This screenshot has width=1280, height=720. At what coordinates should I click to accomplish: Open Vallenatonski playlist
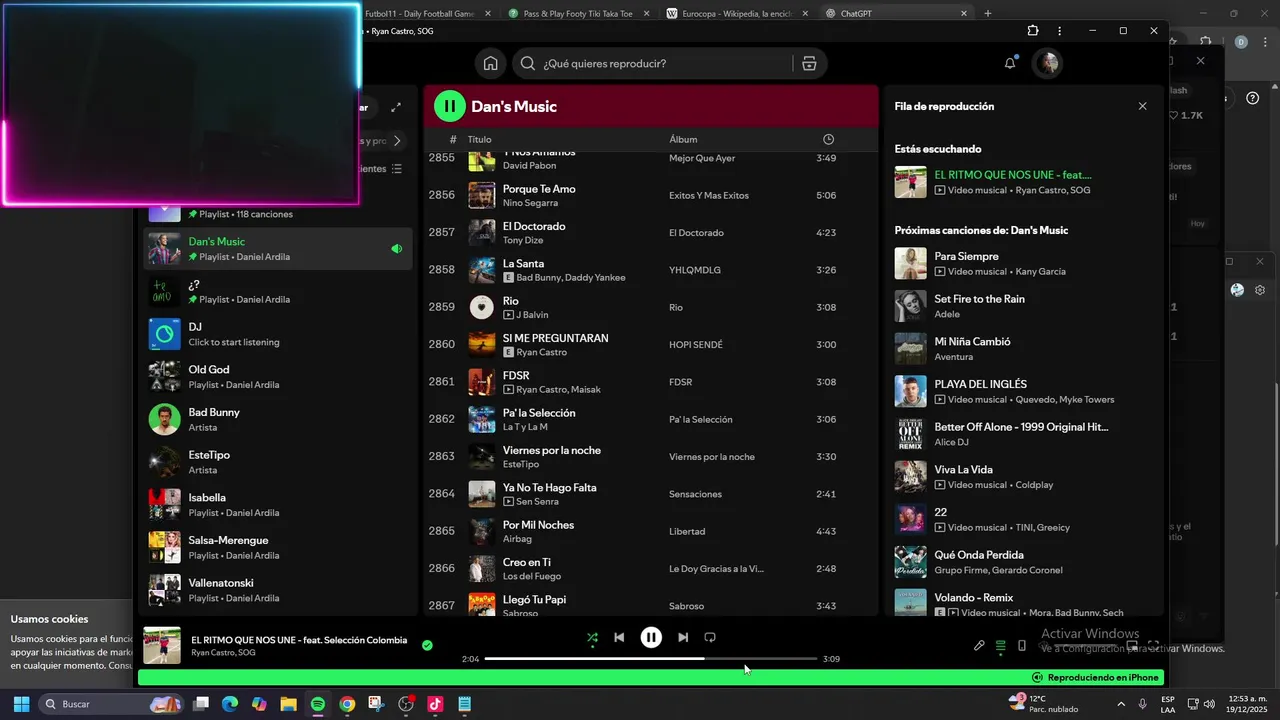click(x=278, y=590)
